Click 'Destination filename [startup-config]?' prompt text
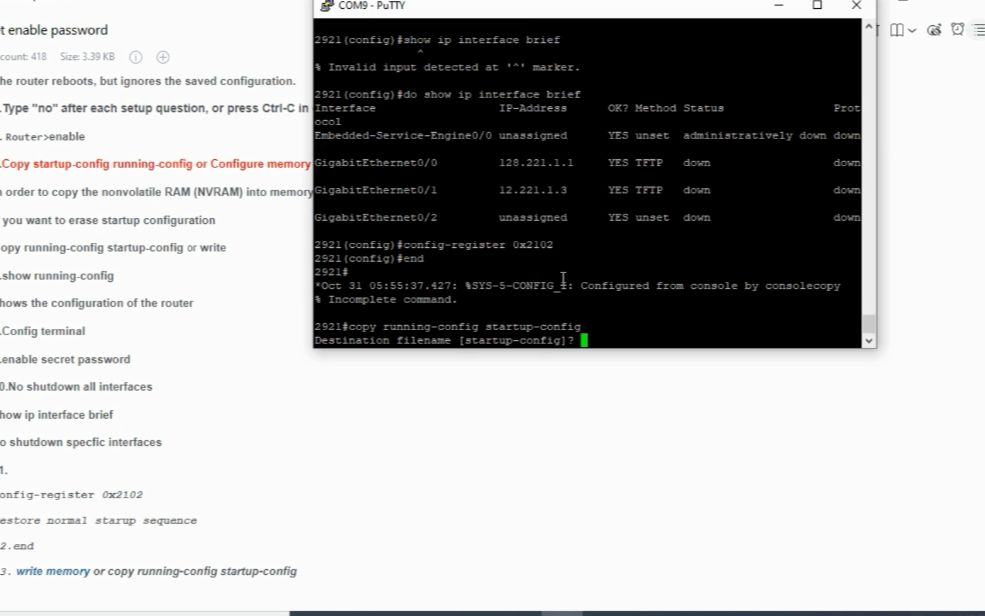985x616 pixels. [444, 340]
